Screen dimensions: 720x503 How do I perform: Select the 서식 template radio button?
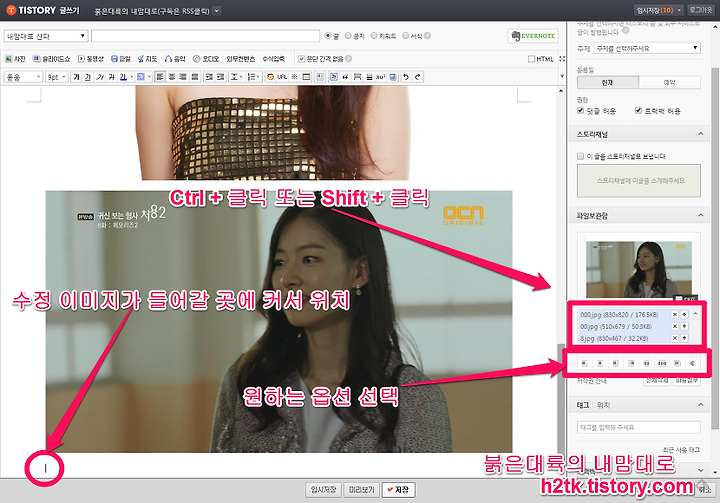405,35
